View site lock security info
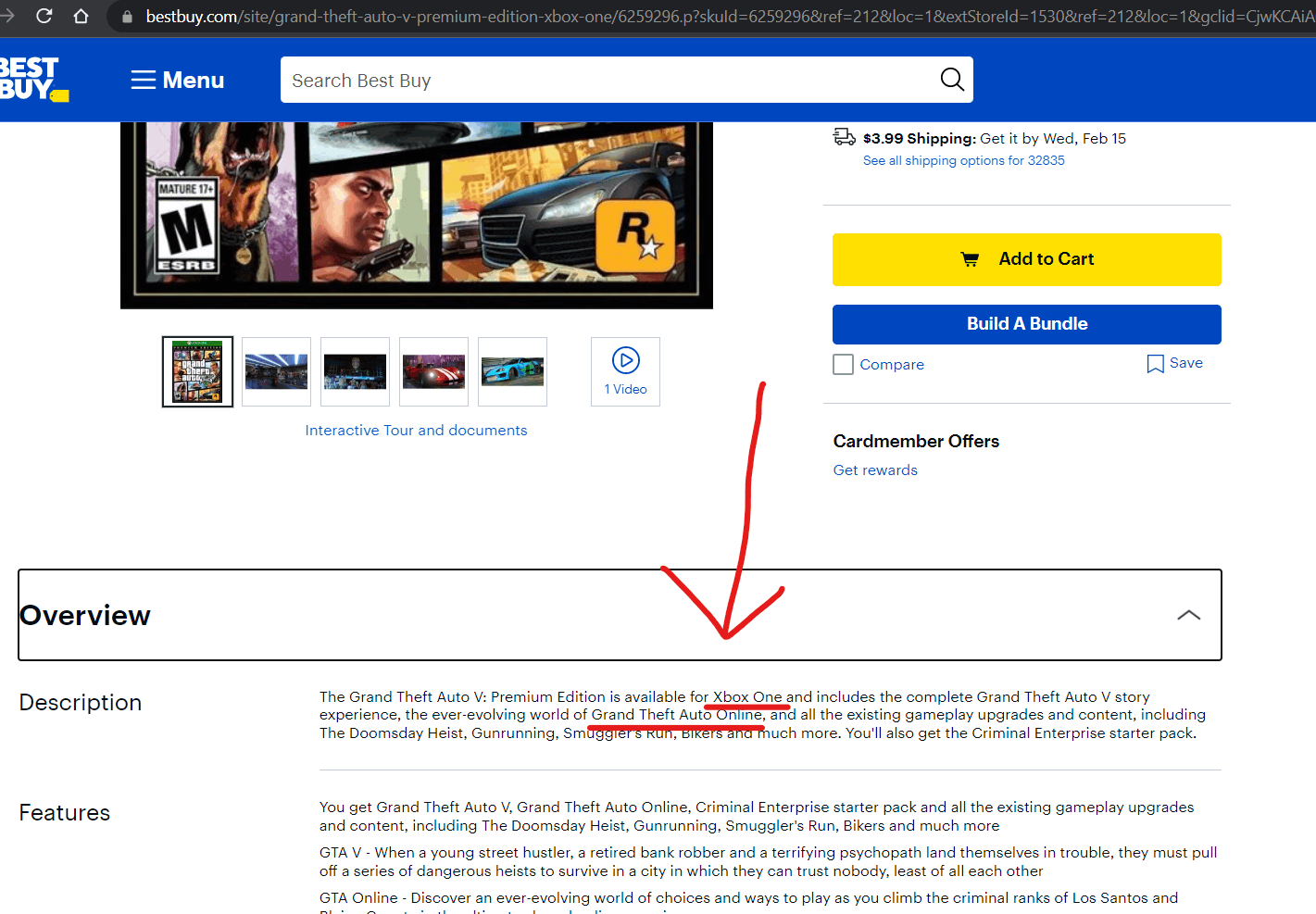This screenshot has height=914, width=1316. coord(128,17)
